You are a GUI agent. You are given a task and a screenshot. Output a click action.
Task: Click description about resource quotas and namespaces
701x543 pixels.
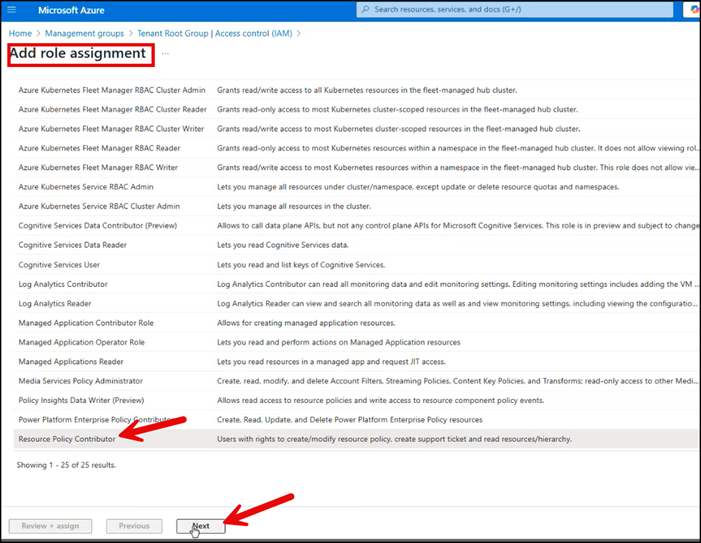[418, 187]
